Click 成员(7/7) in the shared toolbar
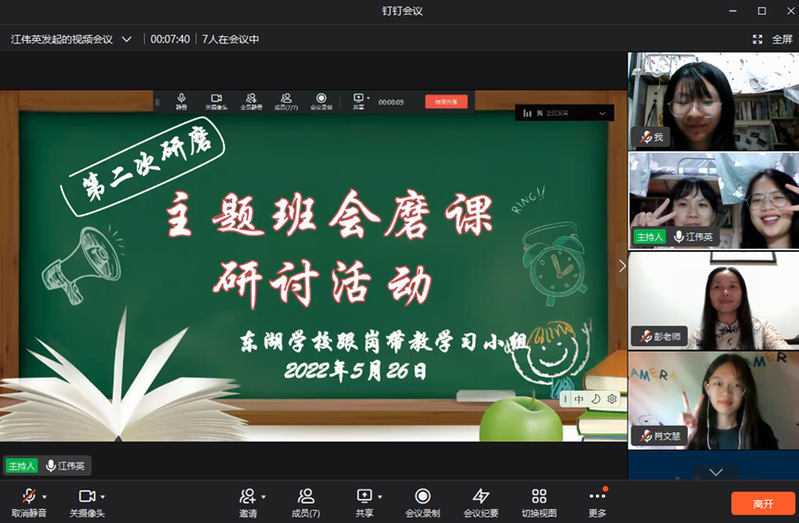This screenshot has width=799, height=523. (286, 101)
